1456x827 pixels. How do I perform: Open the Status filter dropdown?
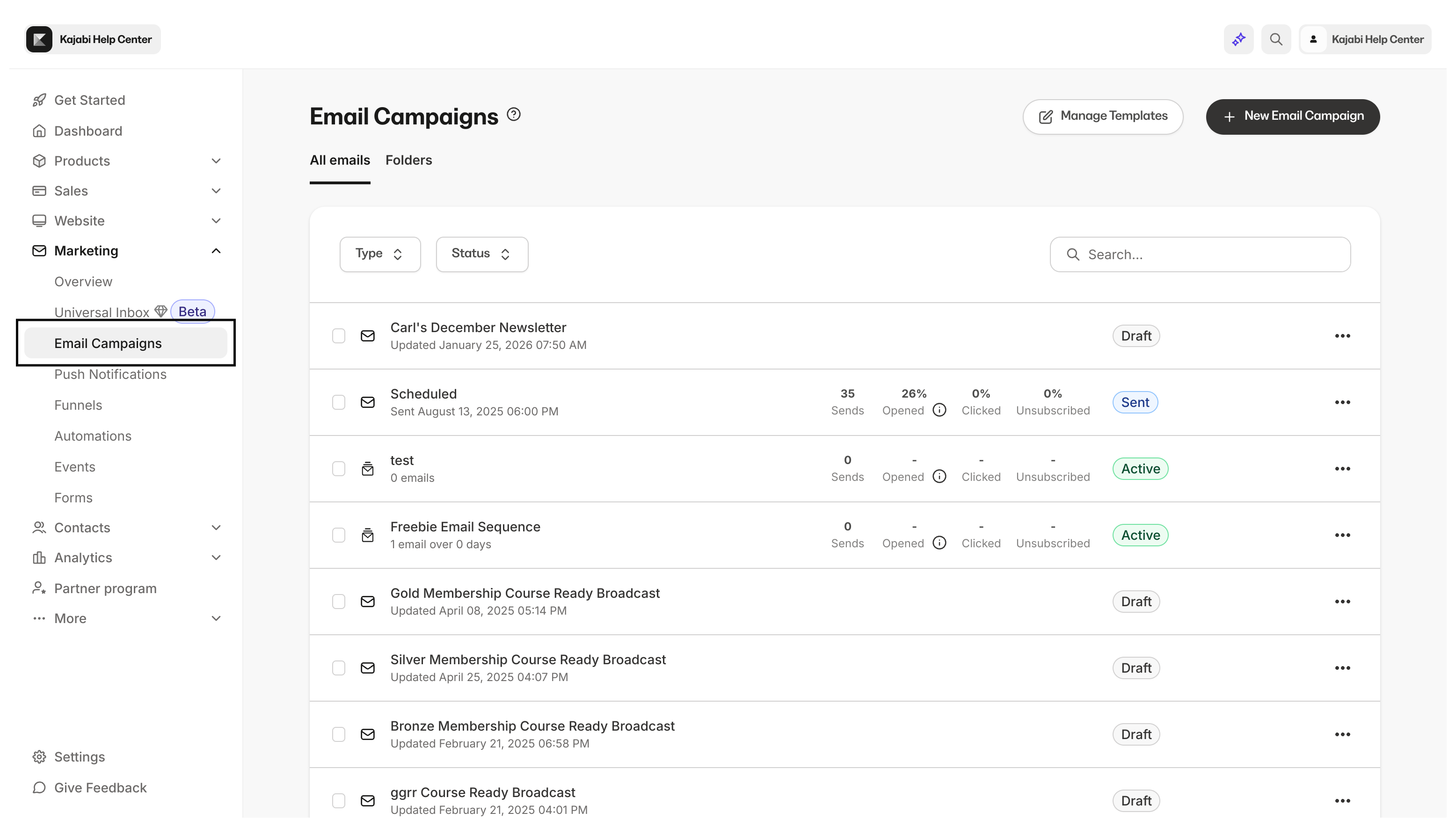(x=481, y=254)
